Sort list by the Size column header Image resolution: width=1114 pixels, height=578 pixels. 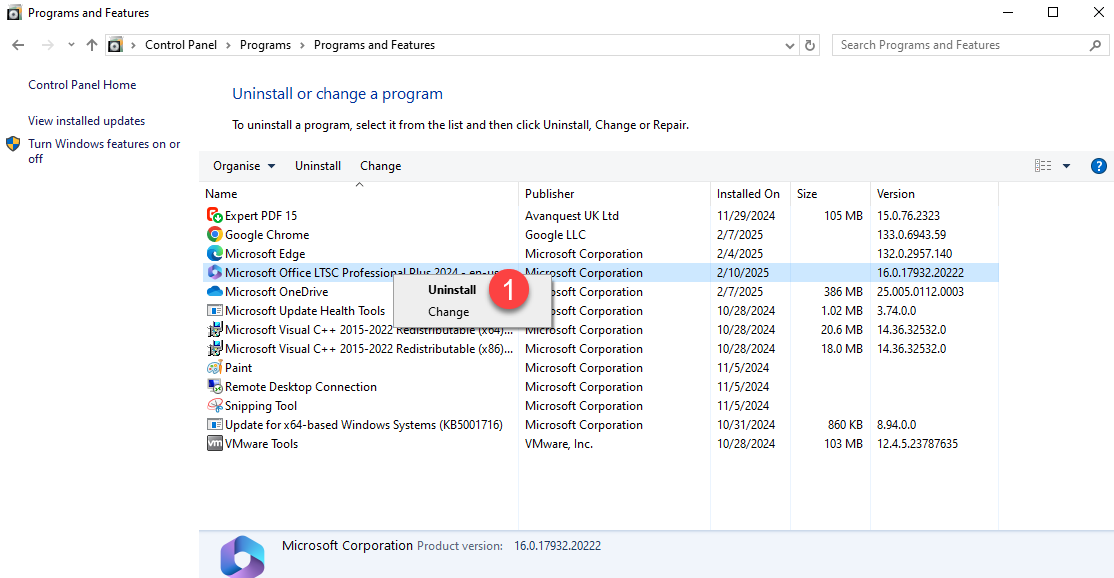(830, 194)
